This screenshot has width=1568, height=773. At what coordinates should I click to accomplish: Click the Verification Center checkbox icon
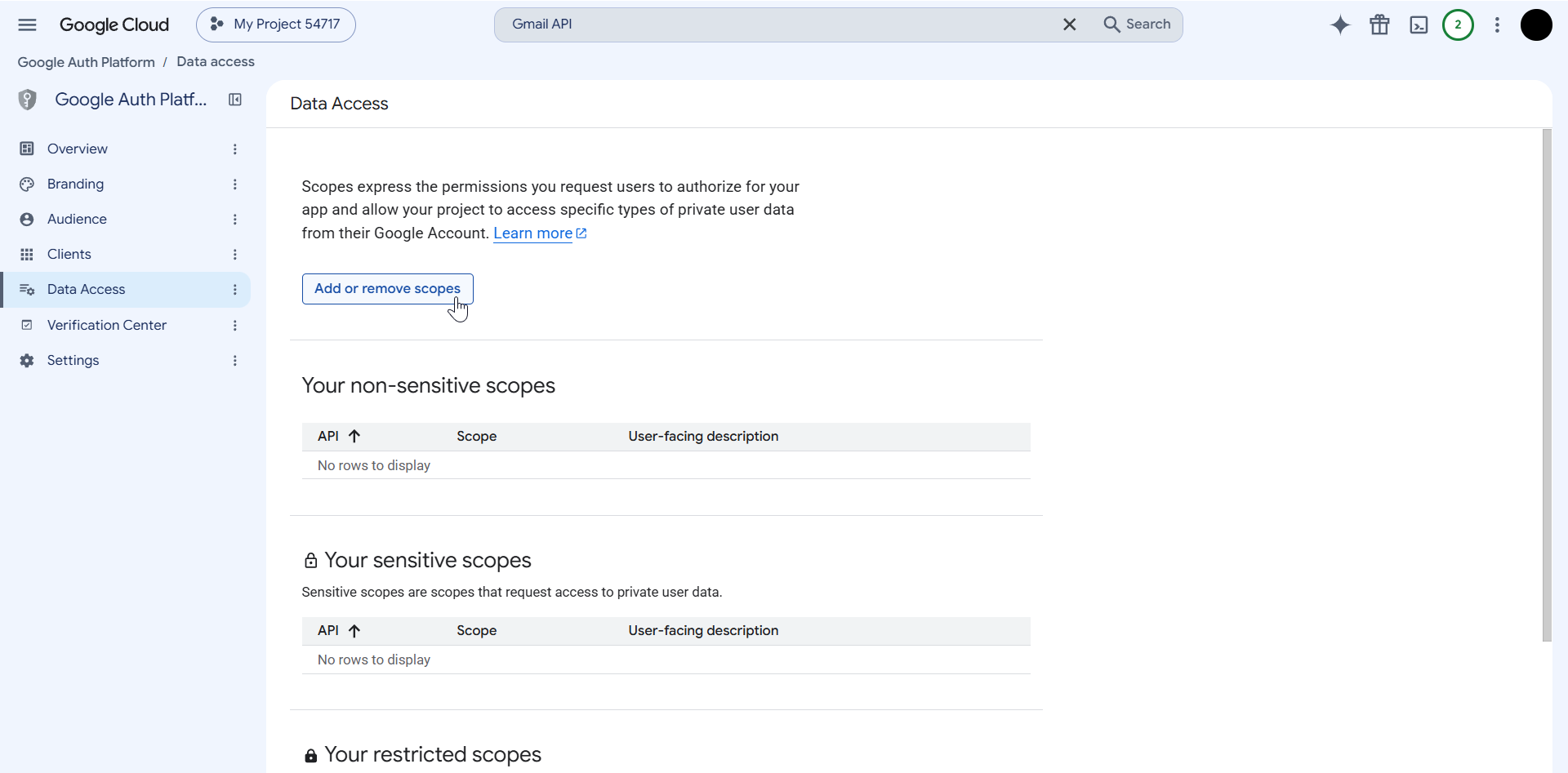[27, 325]
